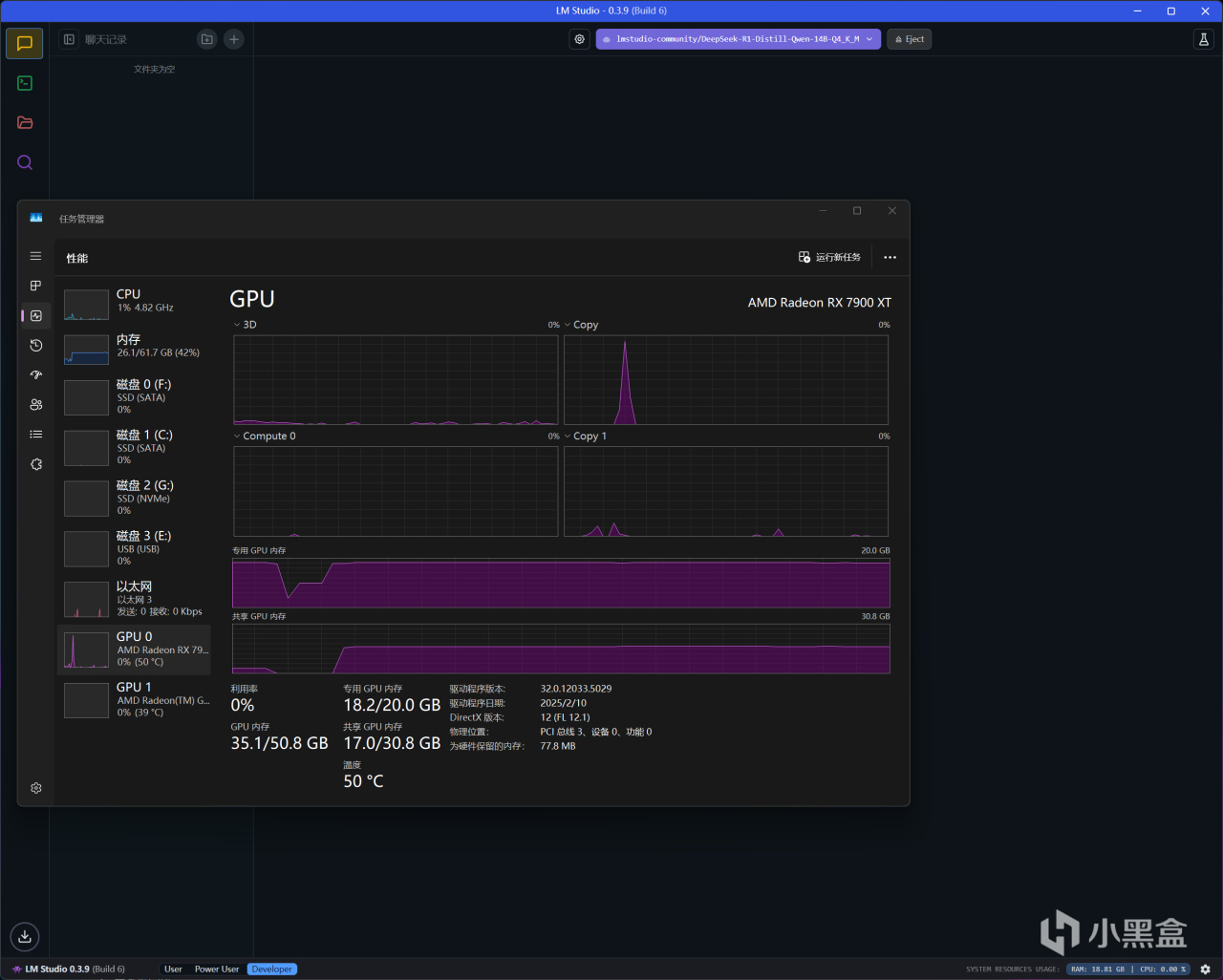Viewport: 1223px width, 980px height.
Task: Open the Copy graph engine dropdown
Action: [581, 325]
